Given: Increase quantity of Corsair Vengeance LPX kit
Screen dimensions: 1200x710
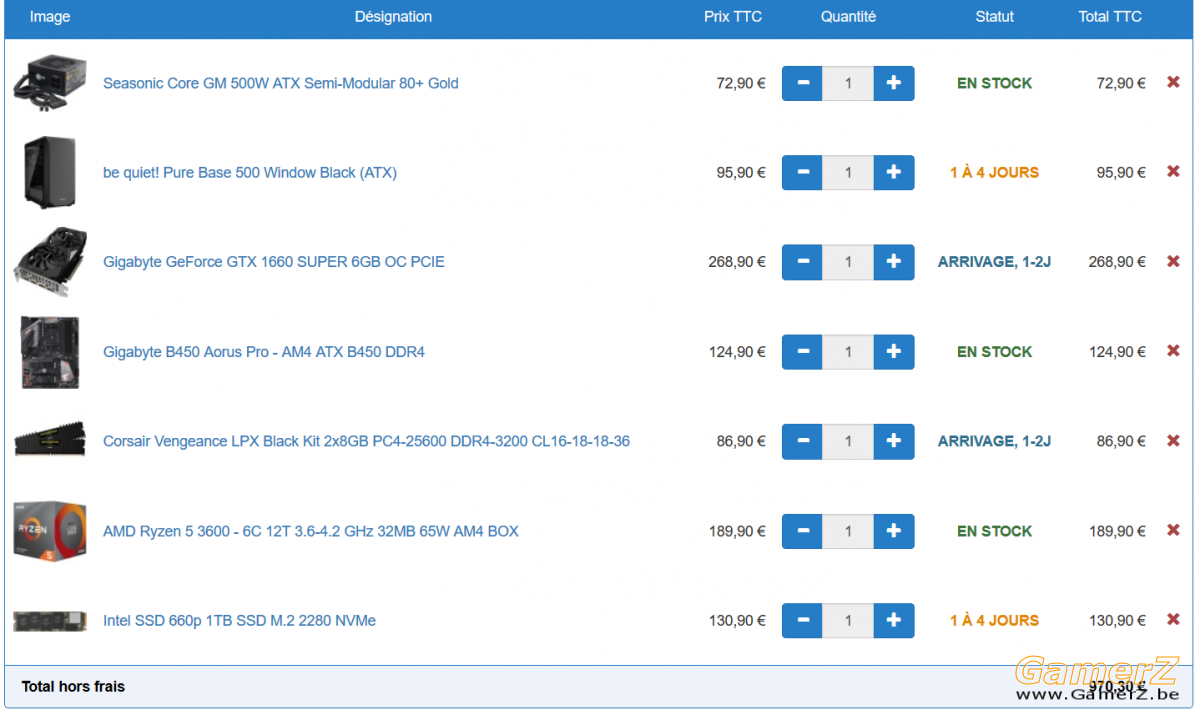Looking at the screenshot, I should [x=894, y=441].
